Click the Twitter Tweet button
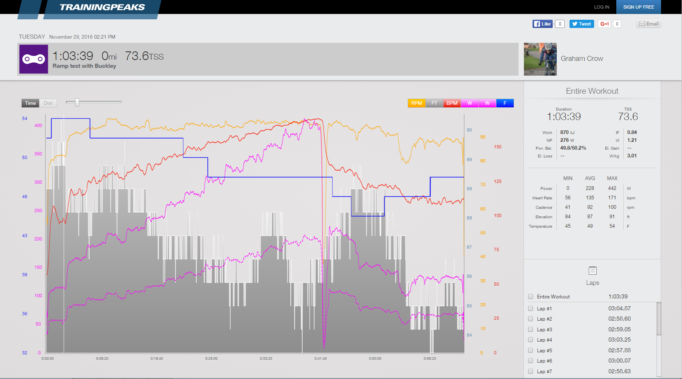The image size is (682, 379). (x=582, y=24)
